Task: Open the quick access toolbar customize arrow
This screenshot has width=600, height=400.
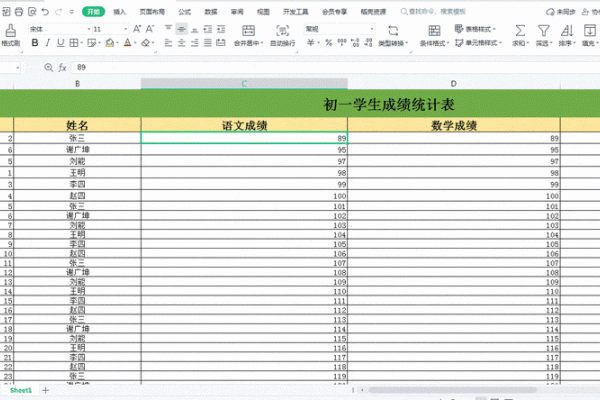Action: click(x=72, y=12)
